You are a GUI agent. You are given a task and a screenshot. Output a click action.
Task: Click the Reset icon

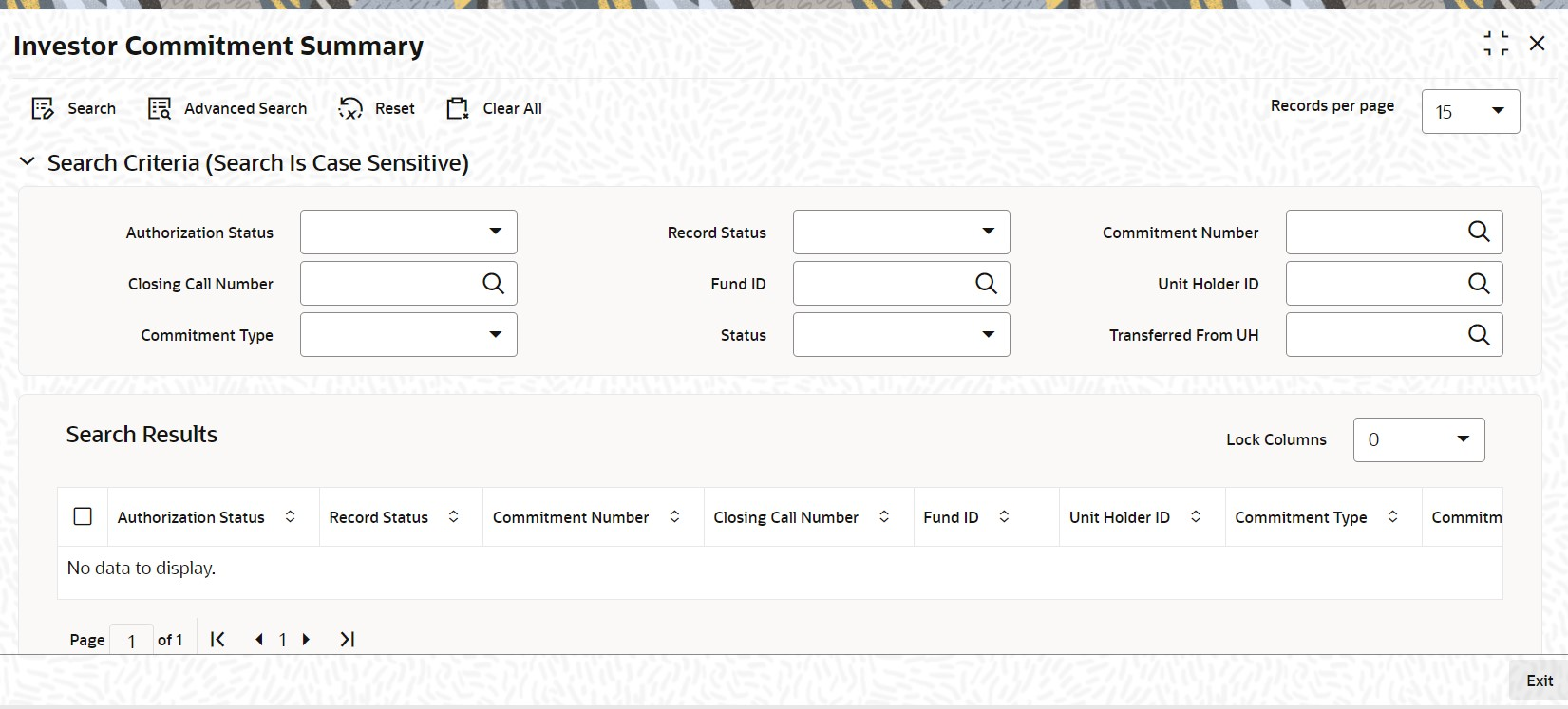point(350,108)
